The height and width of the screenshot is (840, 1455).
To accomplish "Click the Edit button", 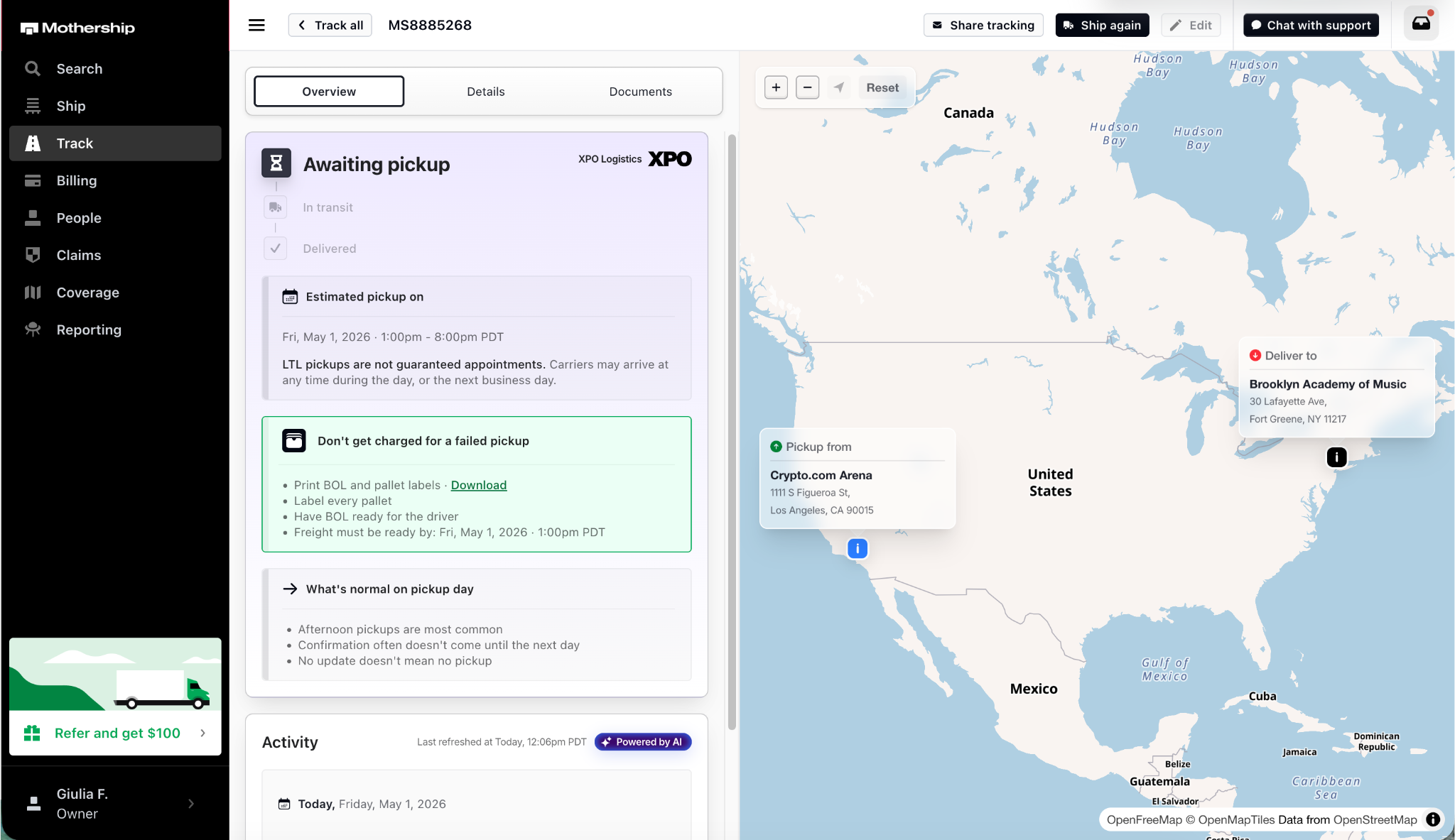I will tap(1191, 26).
